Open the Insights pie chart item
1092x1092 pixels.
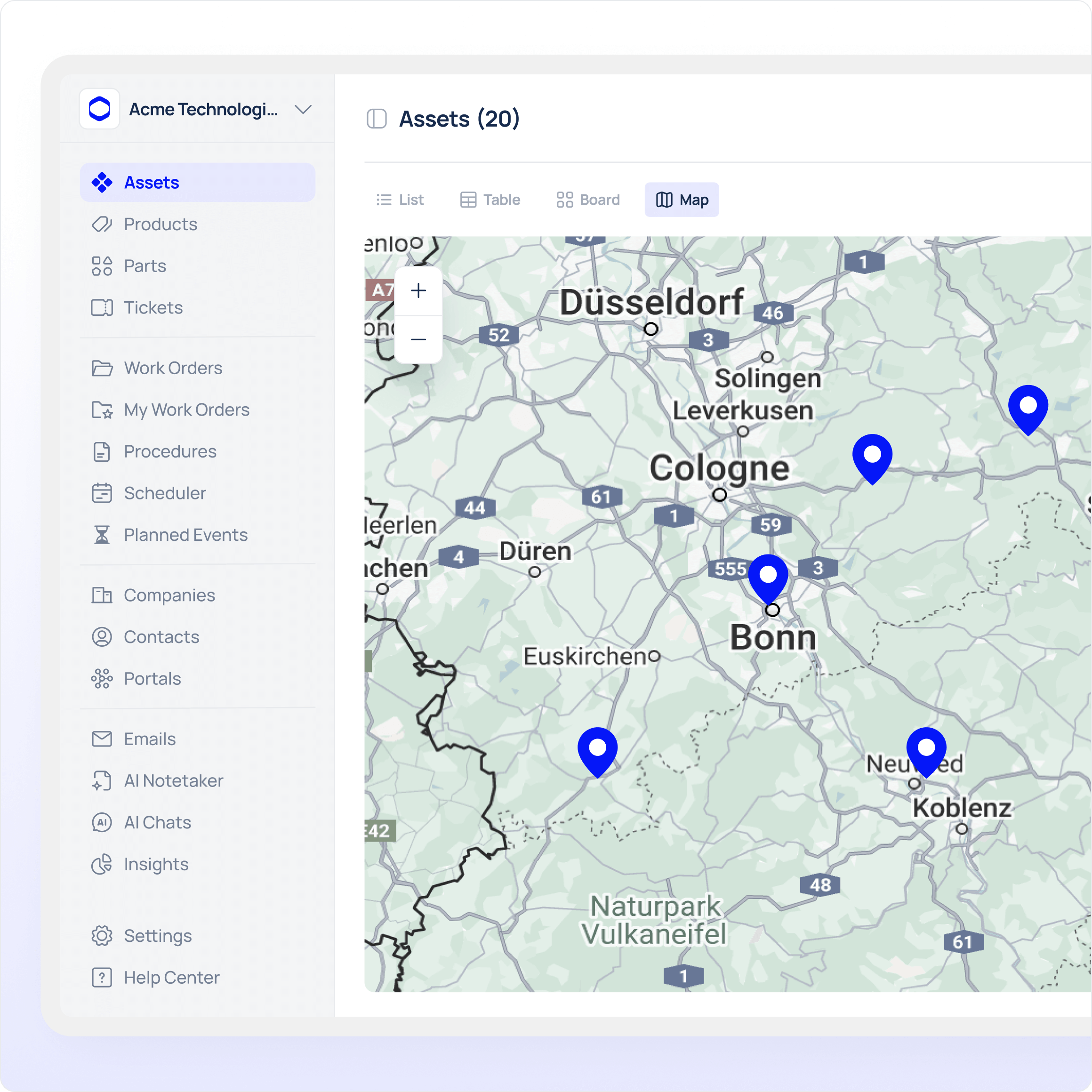(x=102, y=864)
